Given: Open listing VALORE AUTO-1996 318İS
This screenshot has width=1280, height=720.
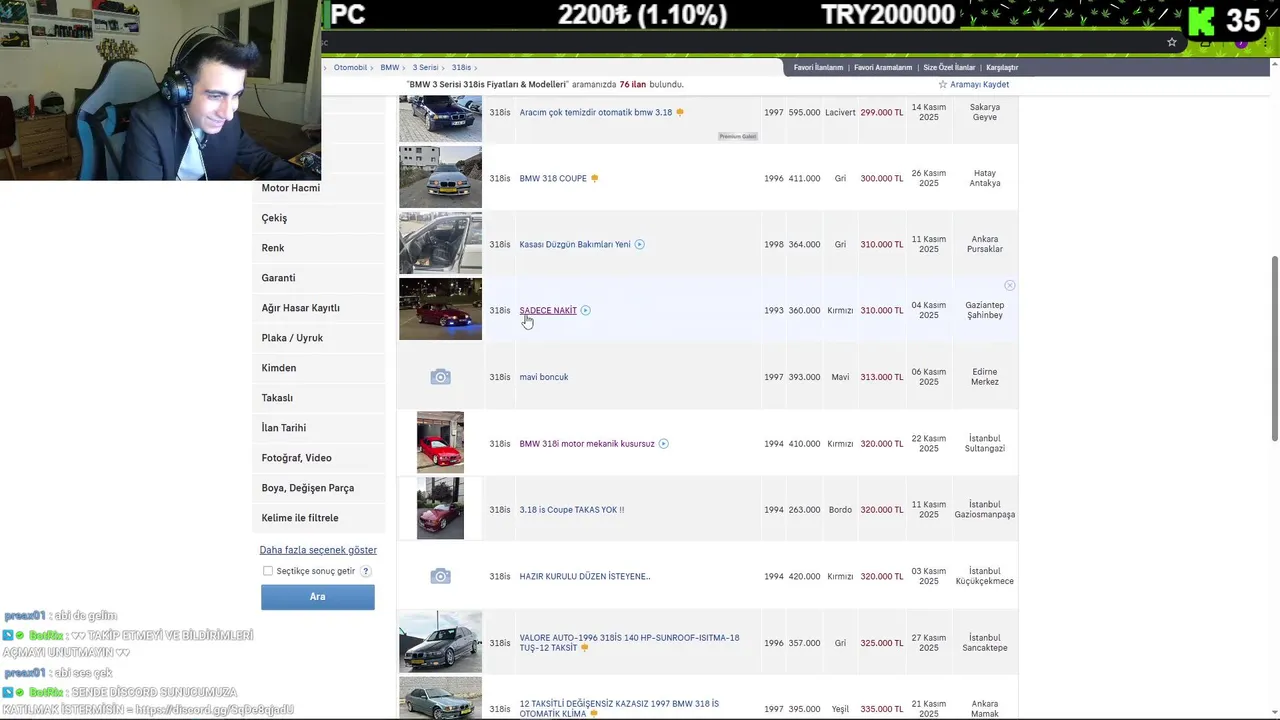Looking at the screenshot, I should click(x=629, y=642).
